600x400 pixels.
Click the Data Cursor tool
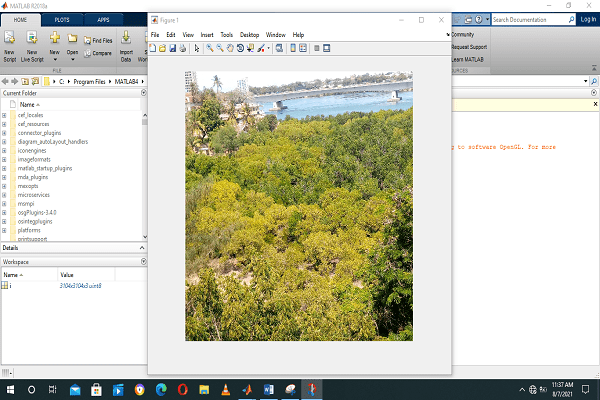[249, 48]
